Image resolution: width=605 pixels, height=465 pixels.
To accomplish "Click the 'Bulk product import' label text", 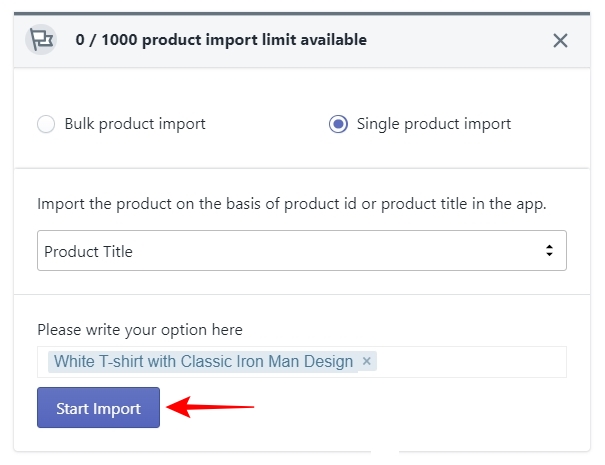I will pyautogui.click(x=135, y=124).
